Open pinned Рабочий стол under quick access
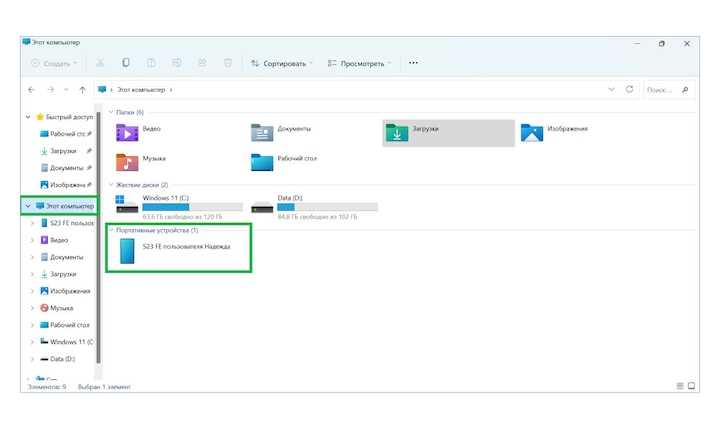The height and width of the screenshot is (429, 720). click(66, 134)
